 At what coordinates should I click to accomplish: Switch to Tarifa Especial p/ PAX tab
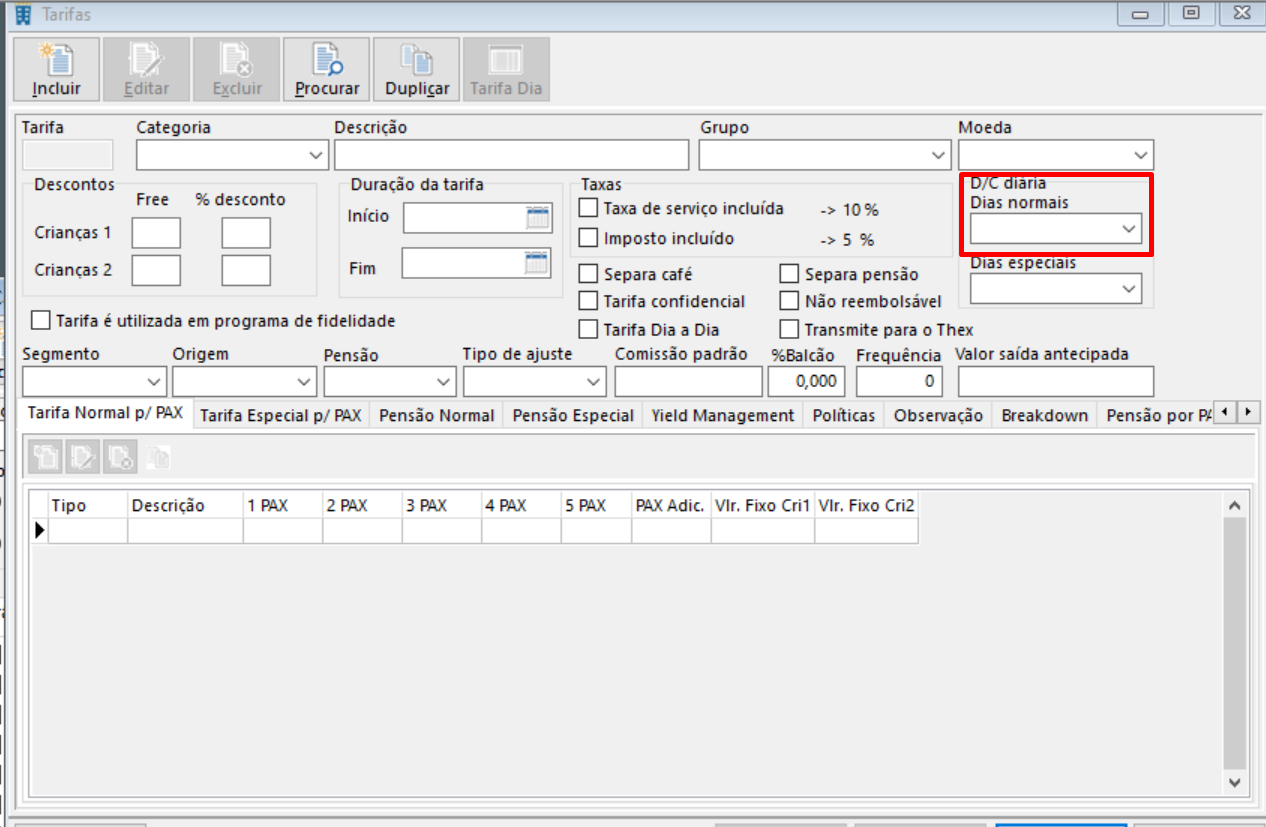(281, 416)
